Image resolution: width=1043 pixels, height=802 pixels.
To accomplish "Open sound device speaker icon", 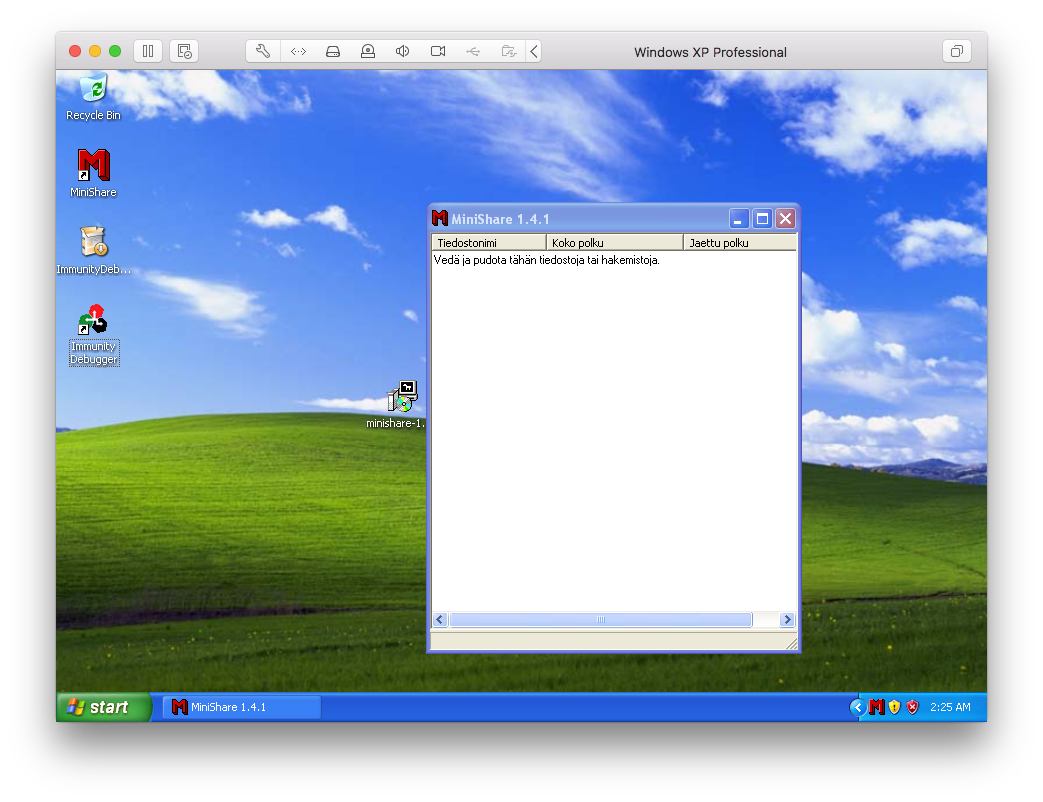I will (x=402, y=51).
